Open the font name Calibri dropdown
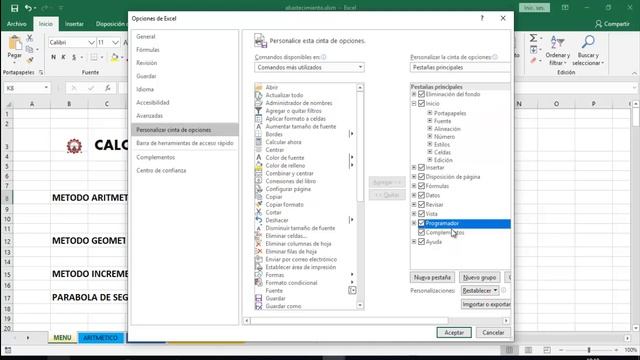Screen dimensions: 640x360 pos(91,42)
